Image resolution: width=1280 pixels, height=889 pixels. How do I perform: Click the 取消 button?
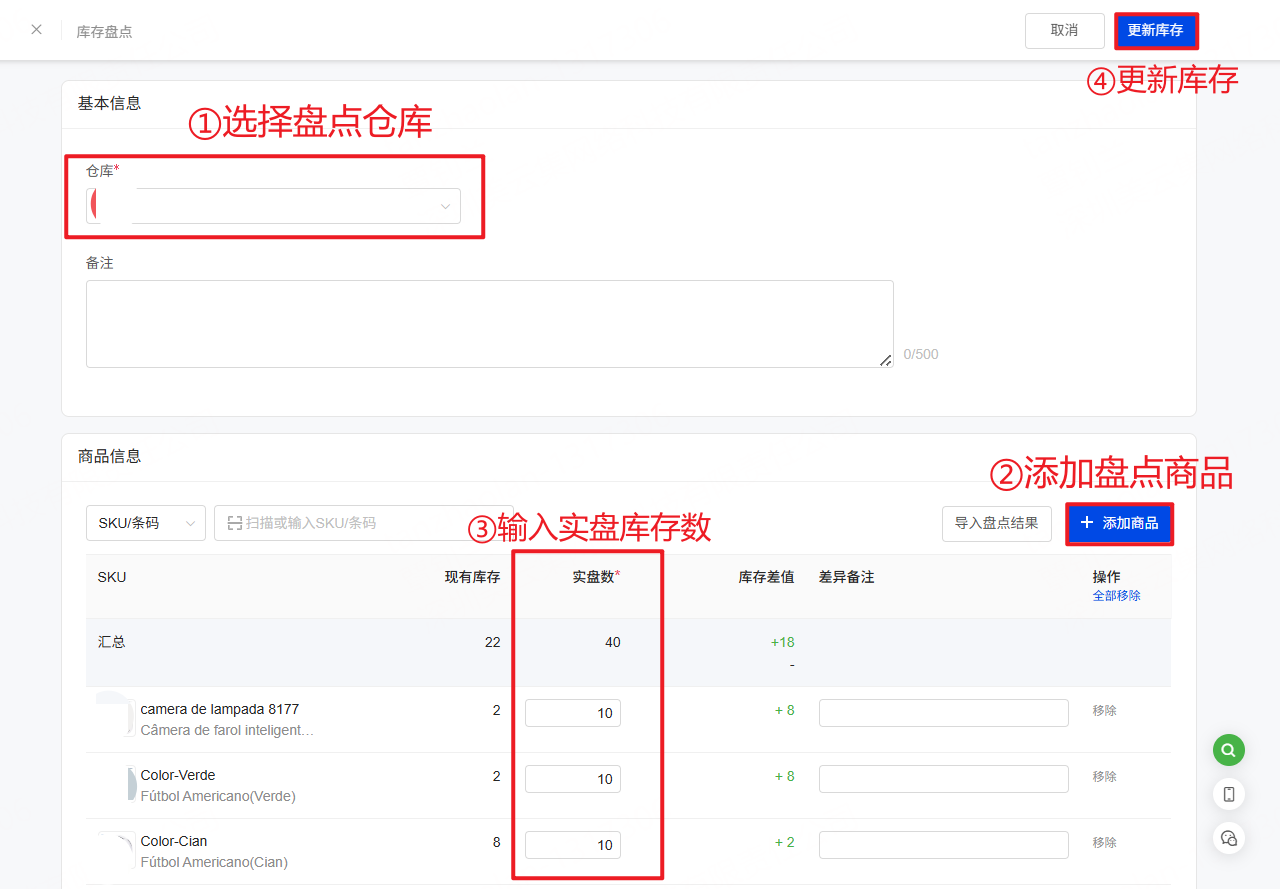[1064, 31]
